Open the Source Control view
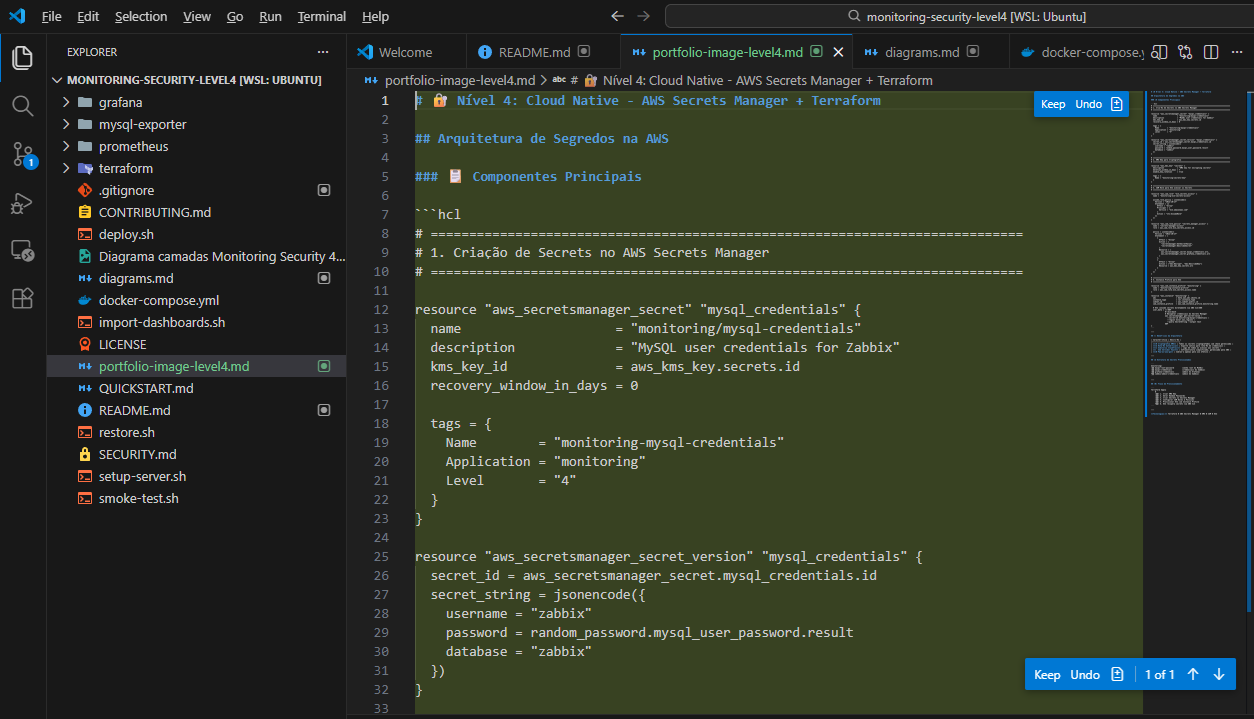 pos(22,154)
